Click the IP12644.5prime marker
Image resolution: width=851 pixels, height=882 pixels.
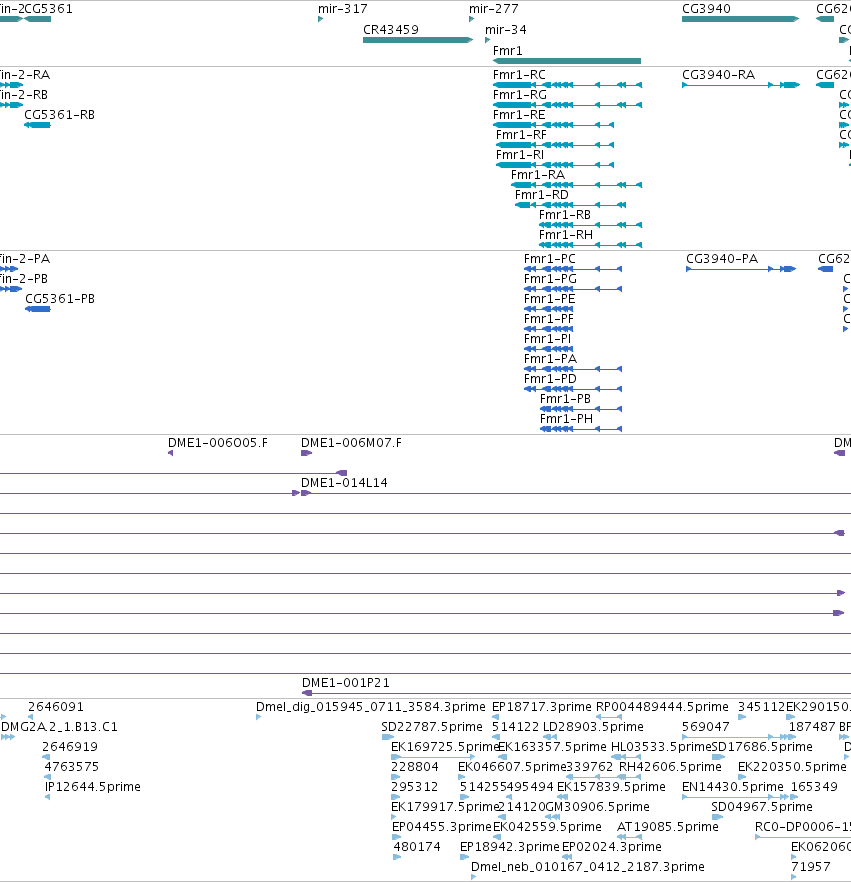[x=48, y=797]
